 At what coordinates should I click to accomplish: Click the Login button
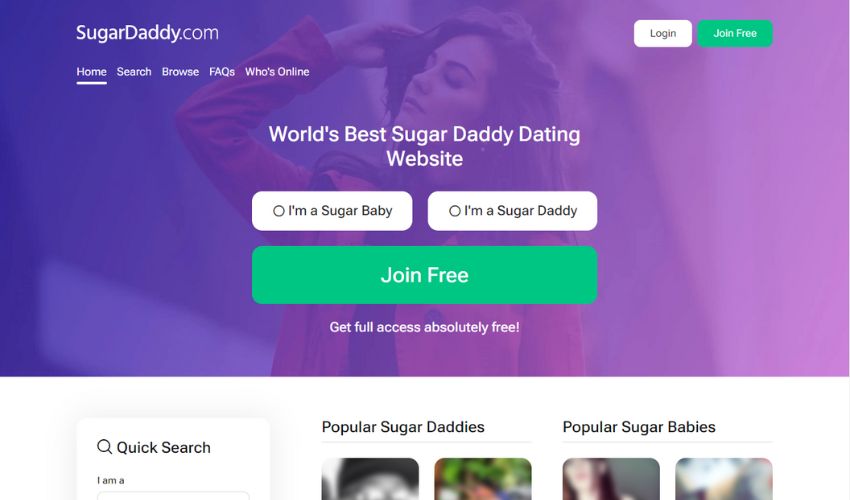coord(663,34)
